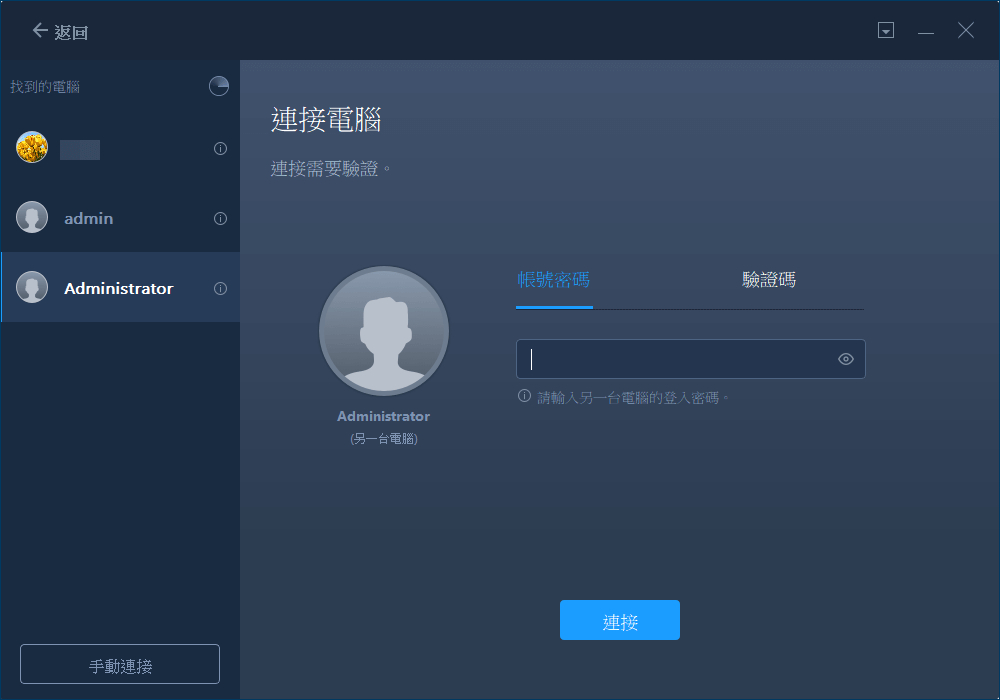The height and width of the screenshot is (700, 1000).
Task: Click the info icon beside Administrator
Action: (x=220, y=288)
